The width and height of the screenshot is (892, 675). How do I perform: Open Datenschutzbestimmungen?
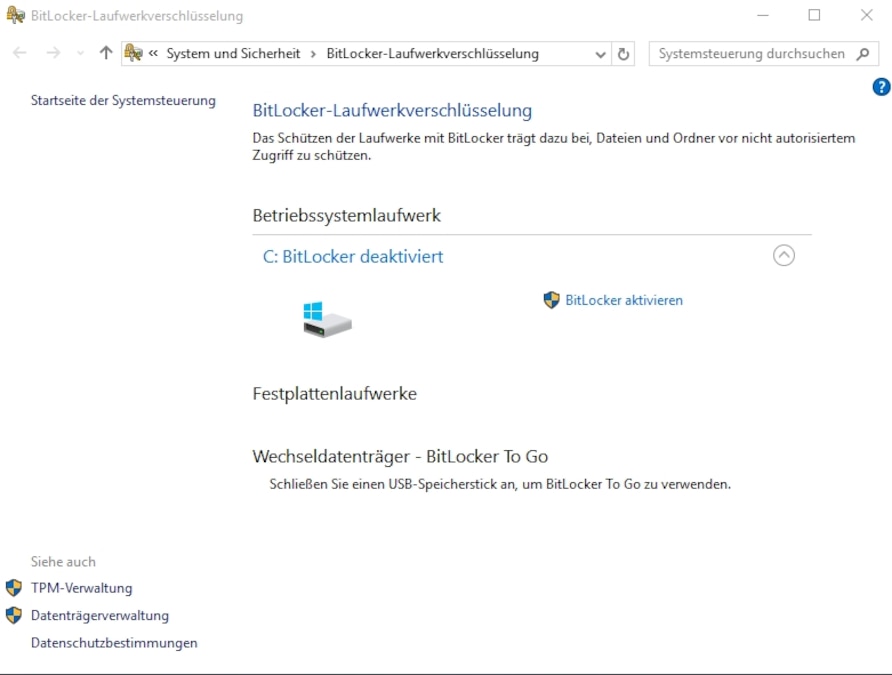[114, 643]
